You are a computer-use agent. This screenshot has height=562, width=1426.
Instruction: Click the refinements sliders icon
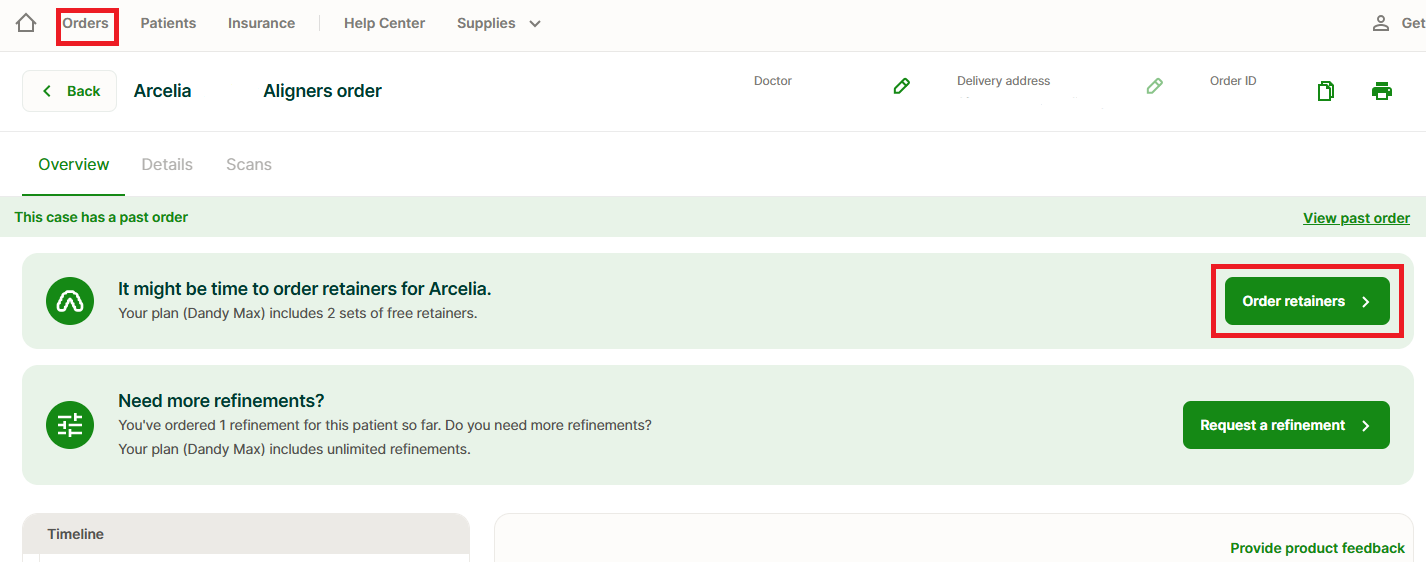[x=70, y=425]
